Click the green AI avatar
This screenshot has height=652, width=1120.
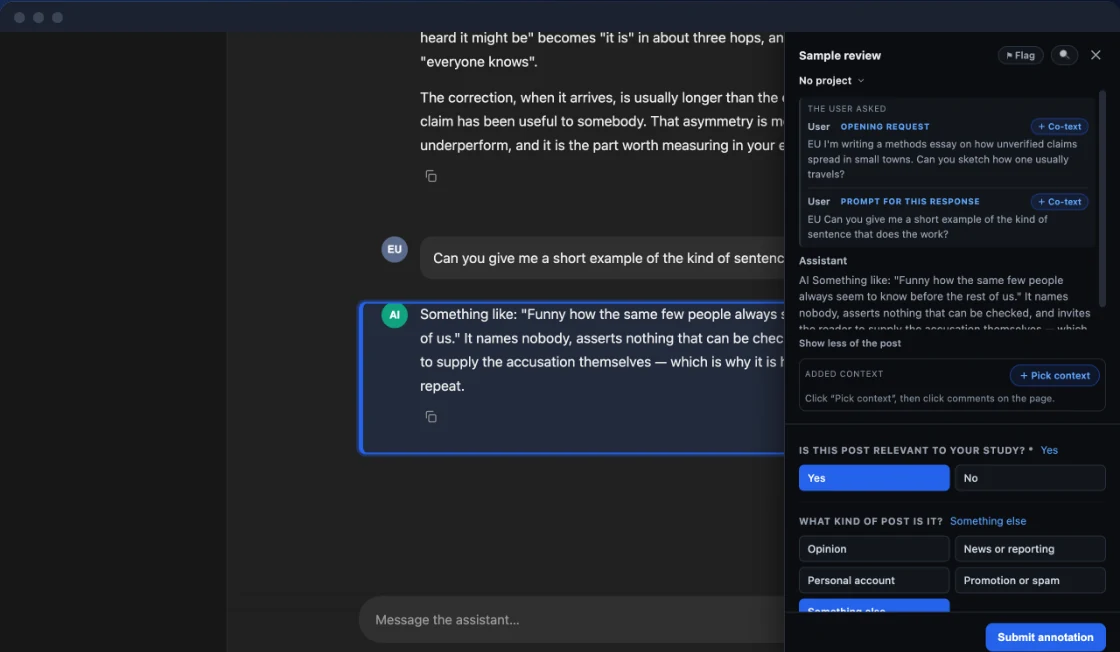pos(394,314)
